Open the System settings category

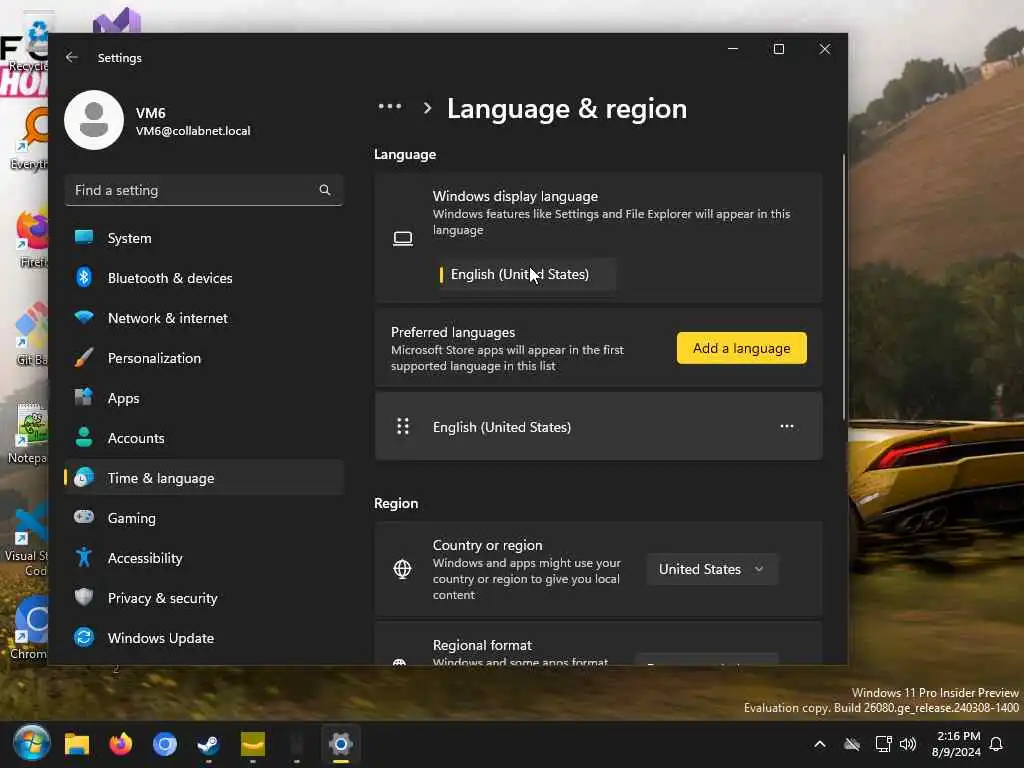[x=204, y=238]
